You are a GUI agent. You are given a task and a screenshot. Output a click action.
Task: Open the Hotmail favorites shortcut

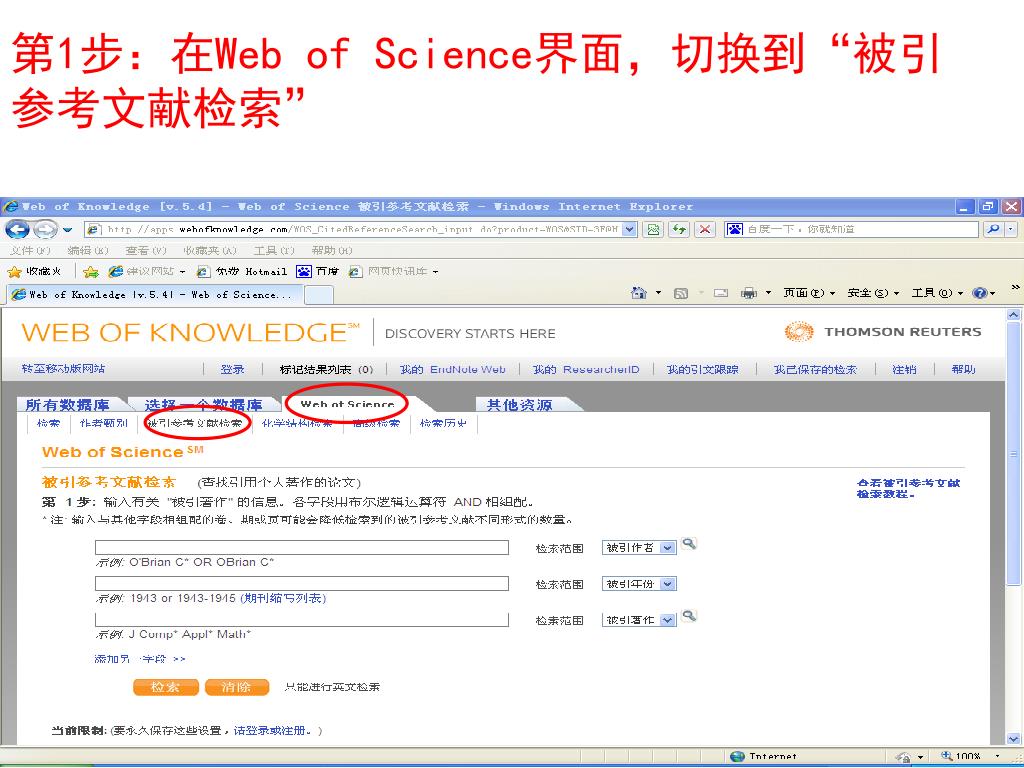click(242, 271)
